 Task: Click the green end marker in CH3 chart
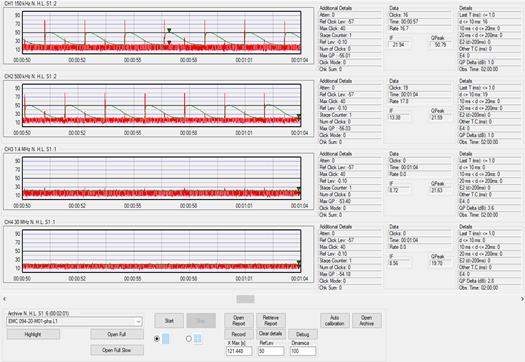(299, 189)
